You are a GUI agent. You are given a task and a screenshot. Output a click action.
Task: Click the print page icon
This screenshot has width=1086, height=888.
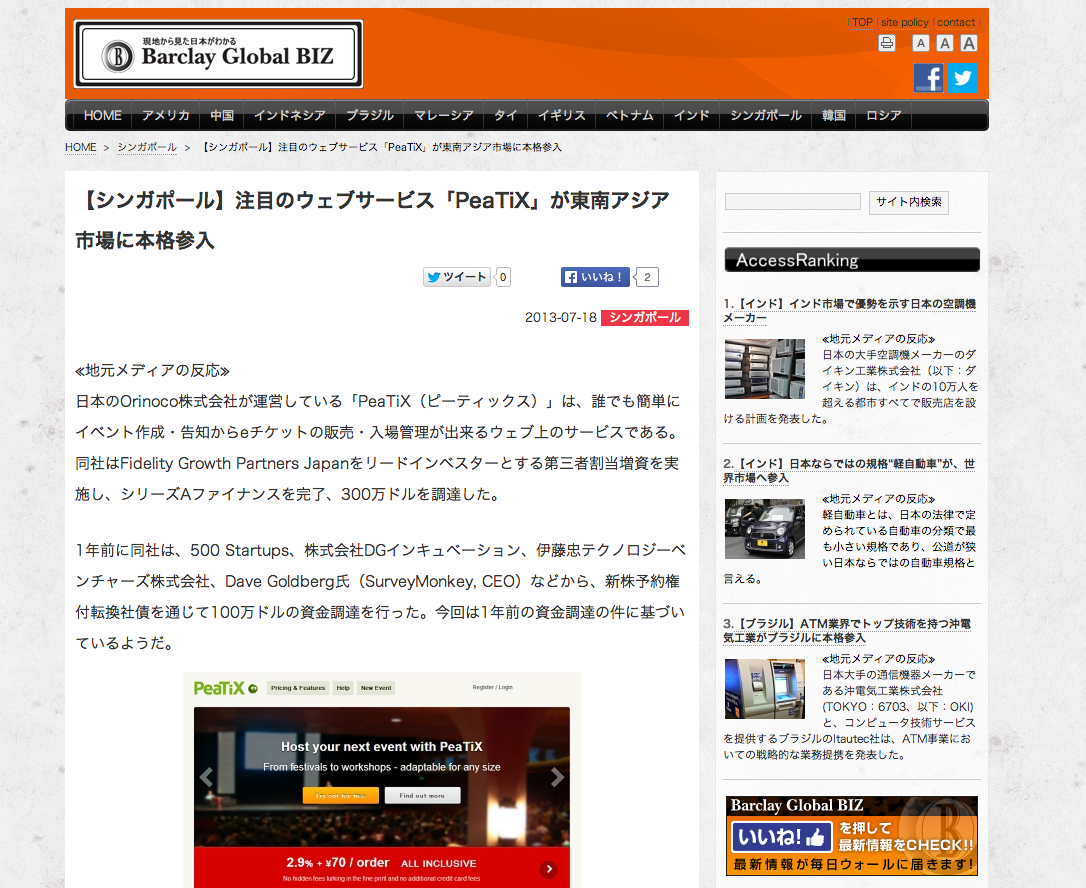tap(887, 43)
